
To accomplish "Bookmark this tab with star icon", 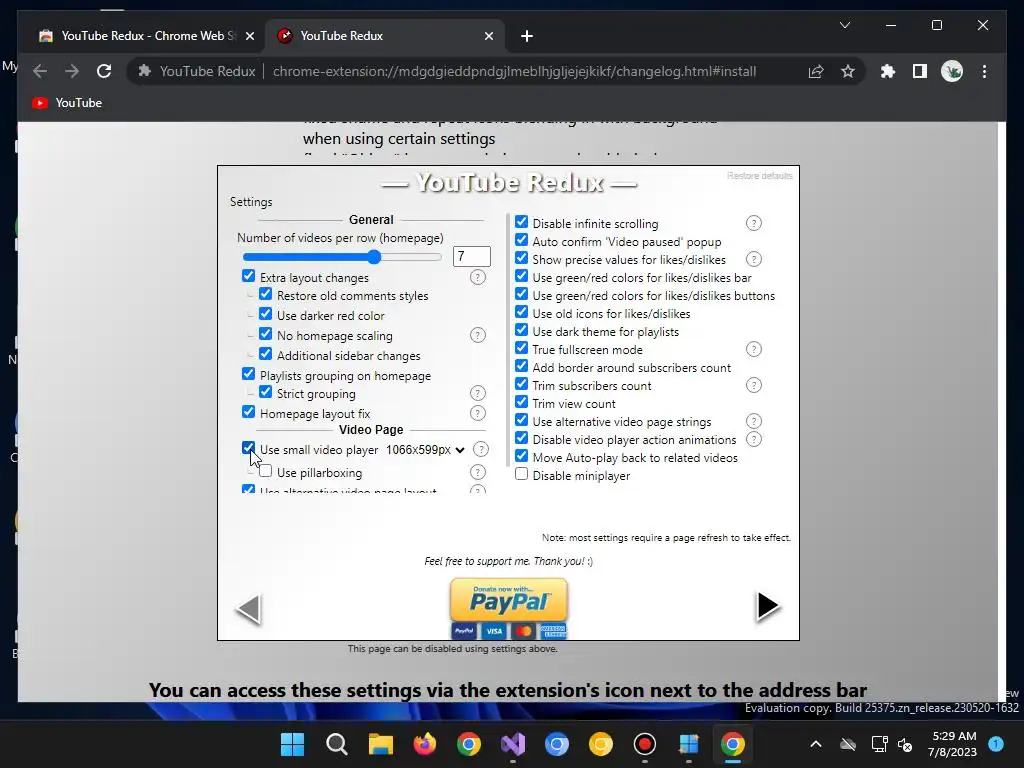I will tap(848, 71).
